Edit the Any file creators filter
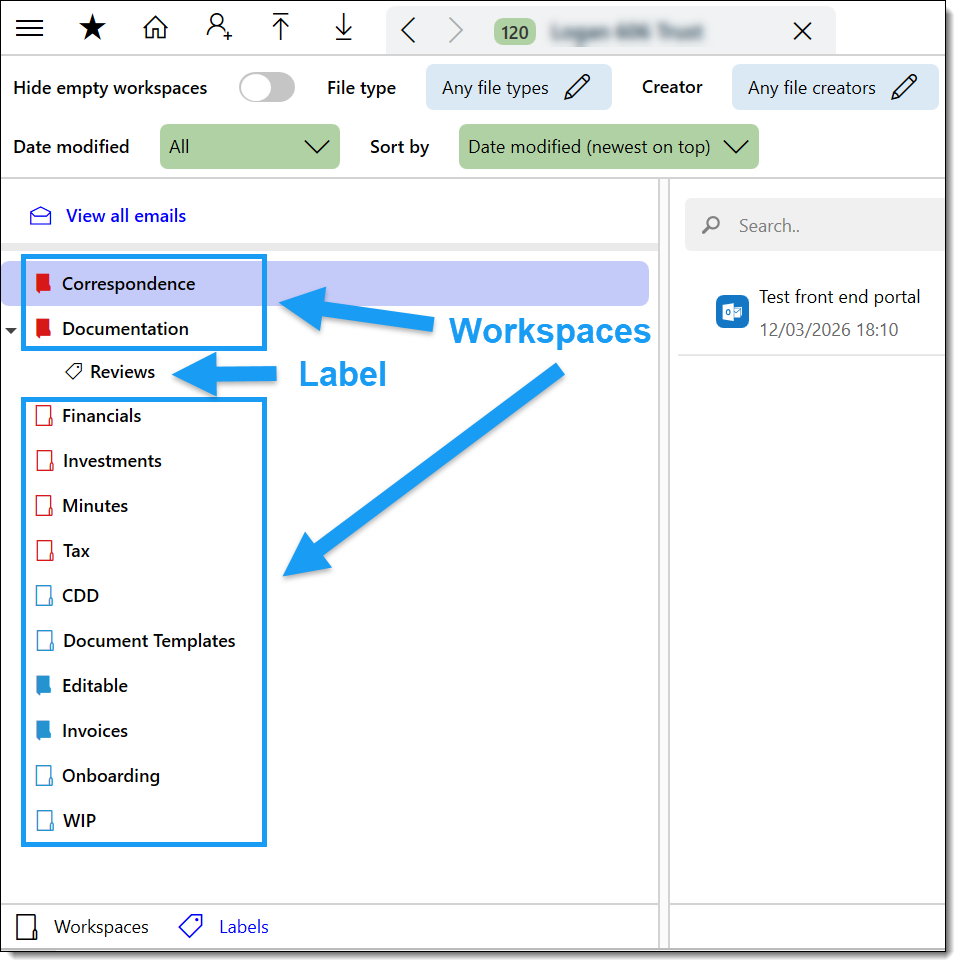Viewport: 961px width, 967px height. pos(833,88)
